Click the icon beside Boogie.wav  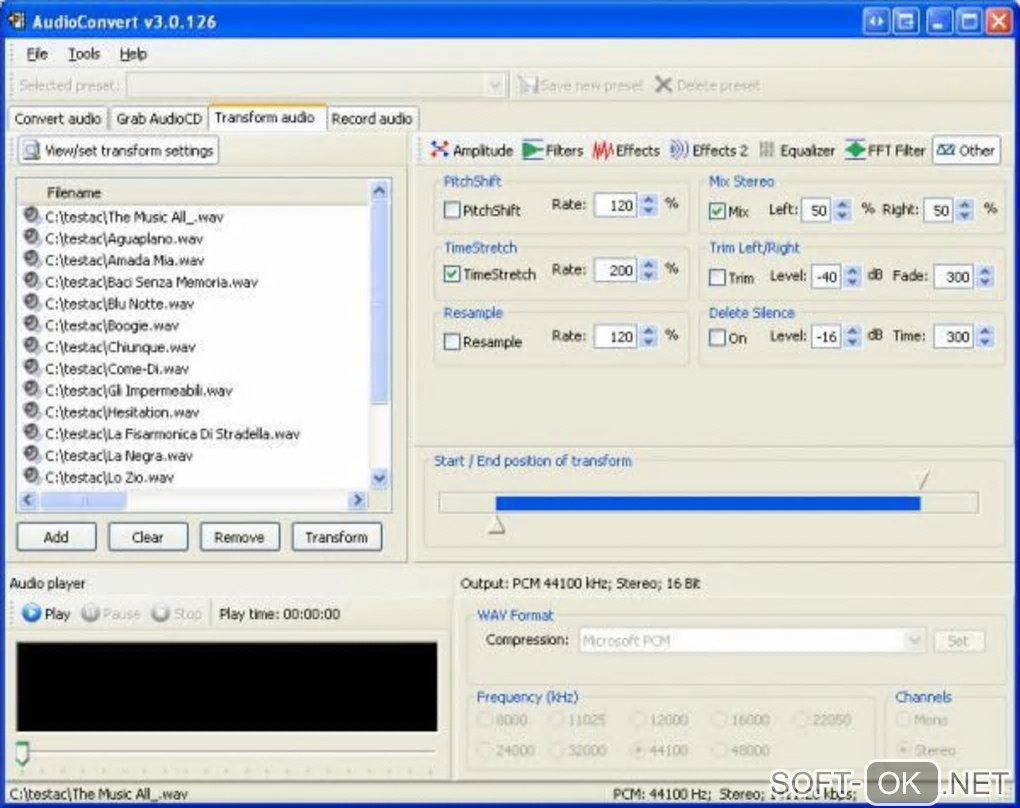(31, 324)
